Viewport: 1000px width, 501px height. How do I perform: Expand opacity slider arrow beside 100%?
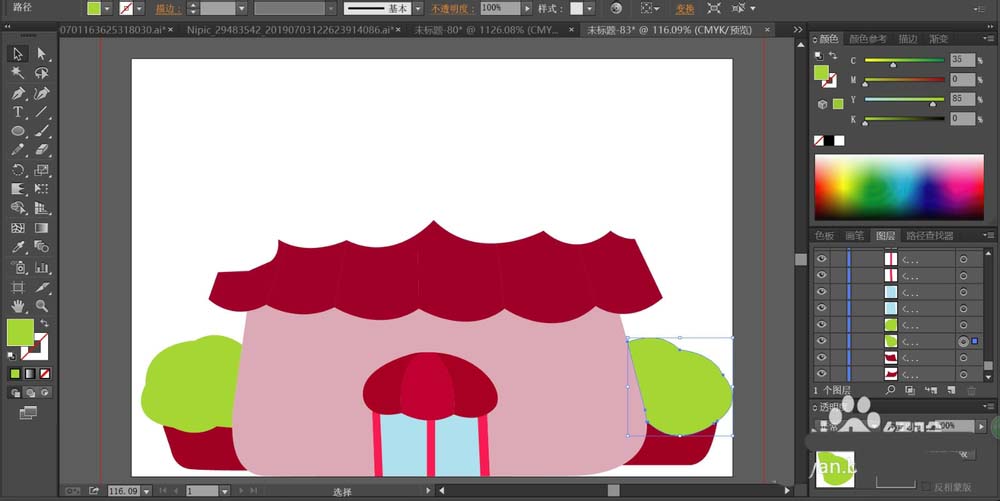point(527,8)
